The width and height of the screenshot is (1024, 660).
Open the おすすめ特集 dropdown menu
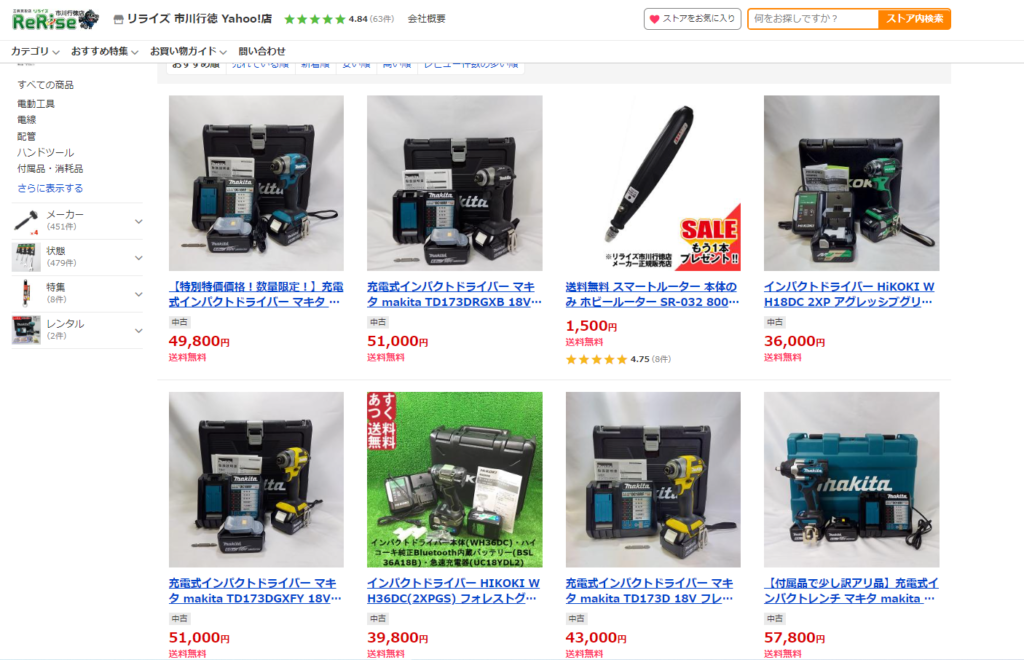click(x=104, y=51)
